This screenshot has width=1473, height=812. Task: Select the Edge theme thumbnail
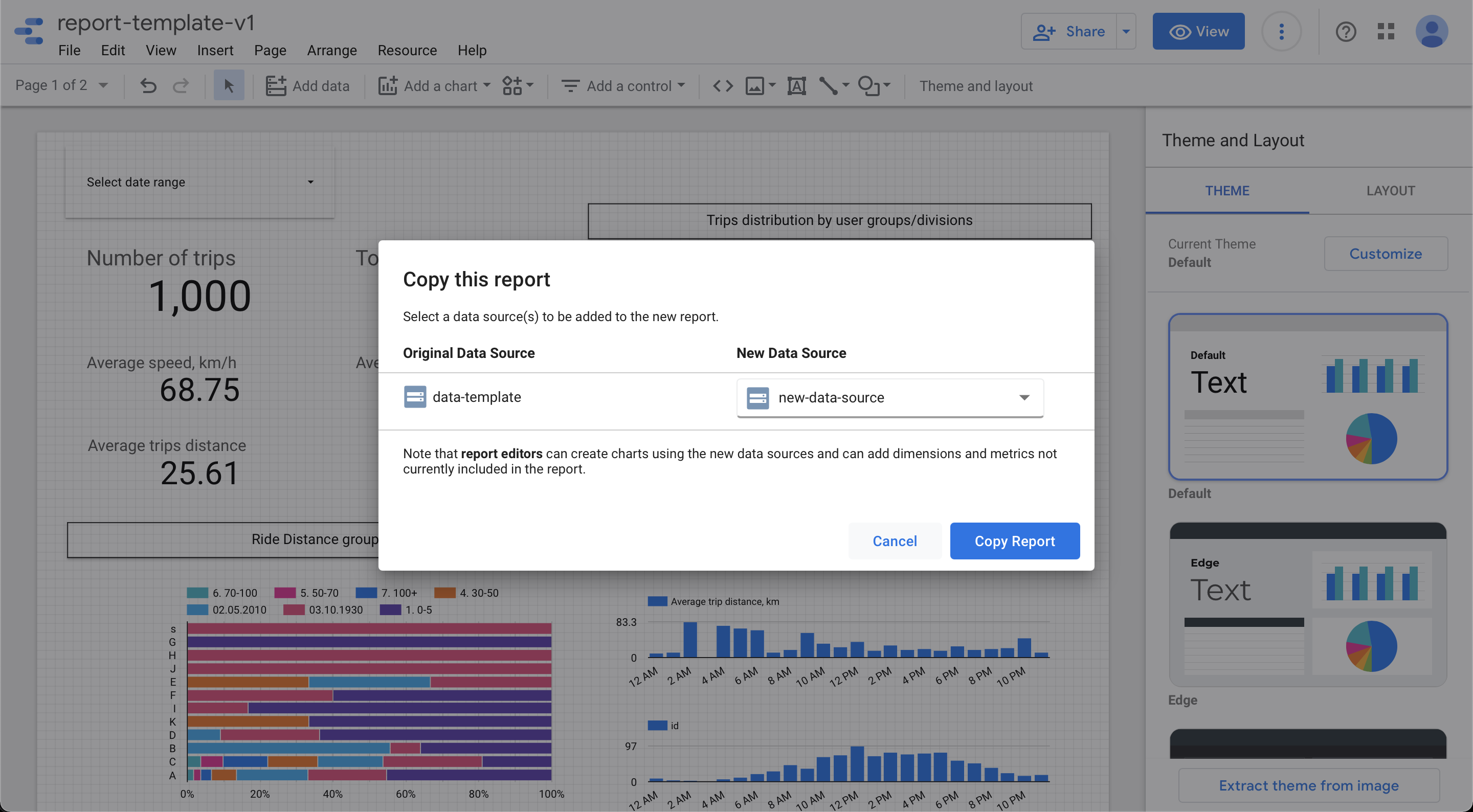click(x=1308, y=604)
